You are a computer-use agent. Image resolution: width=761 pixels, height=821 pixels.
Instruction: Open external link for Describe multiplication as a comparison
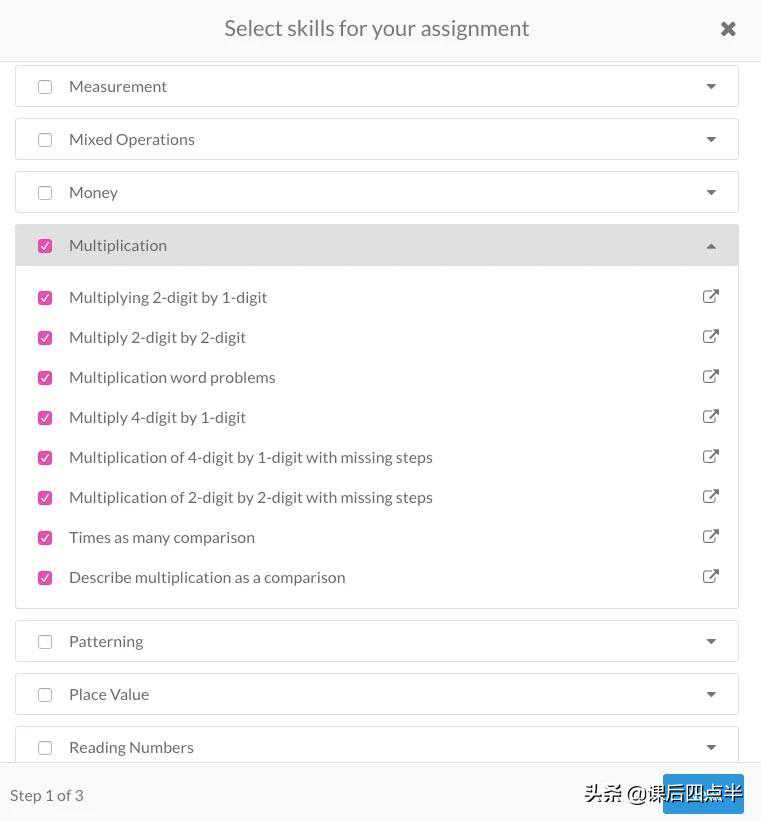pos(711,577)
